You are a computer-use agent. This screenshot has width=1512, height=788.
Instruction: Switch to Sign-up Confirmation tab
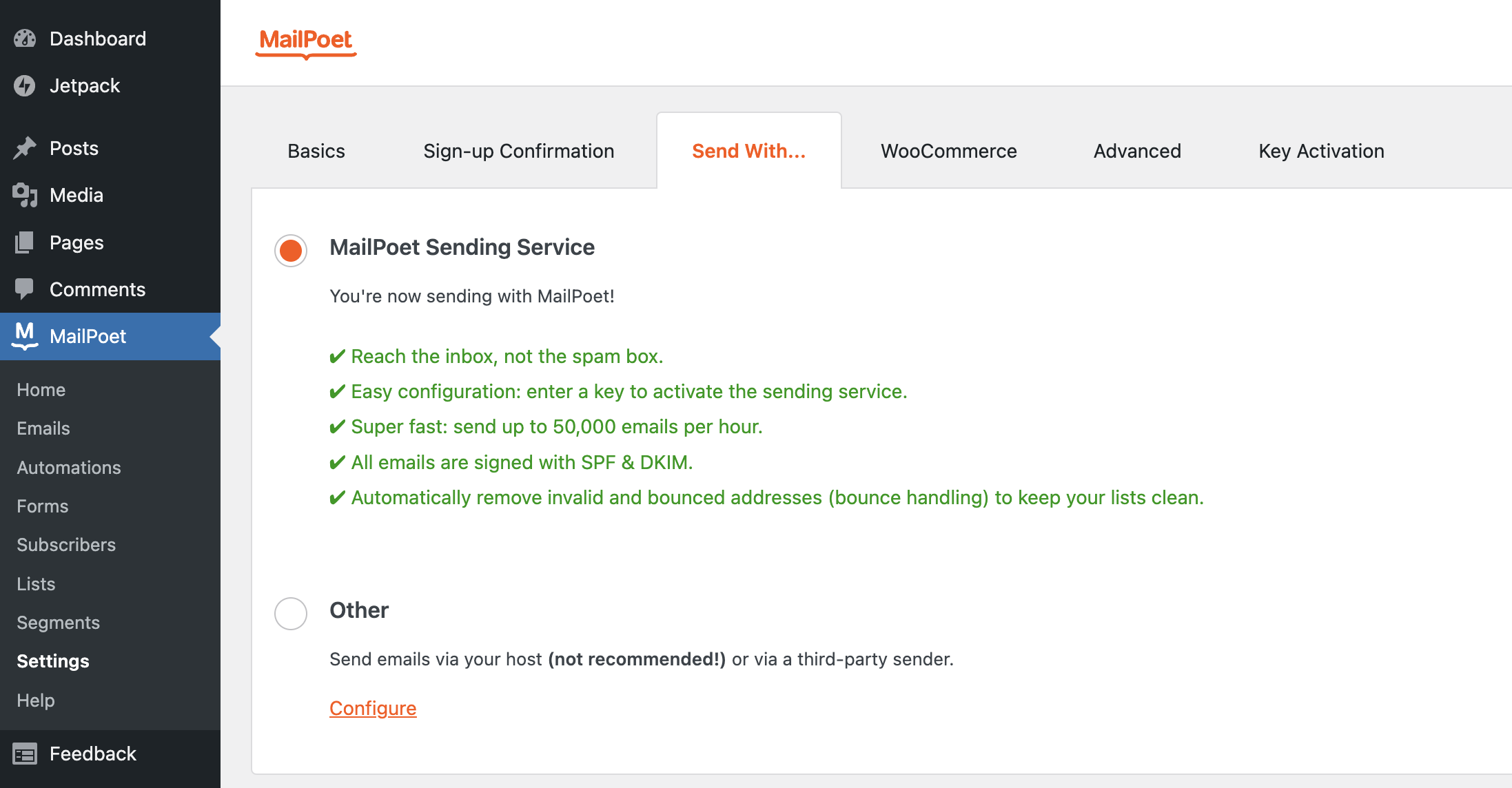518,151
